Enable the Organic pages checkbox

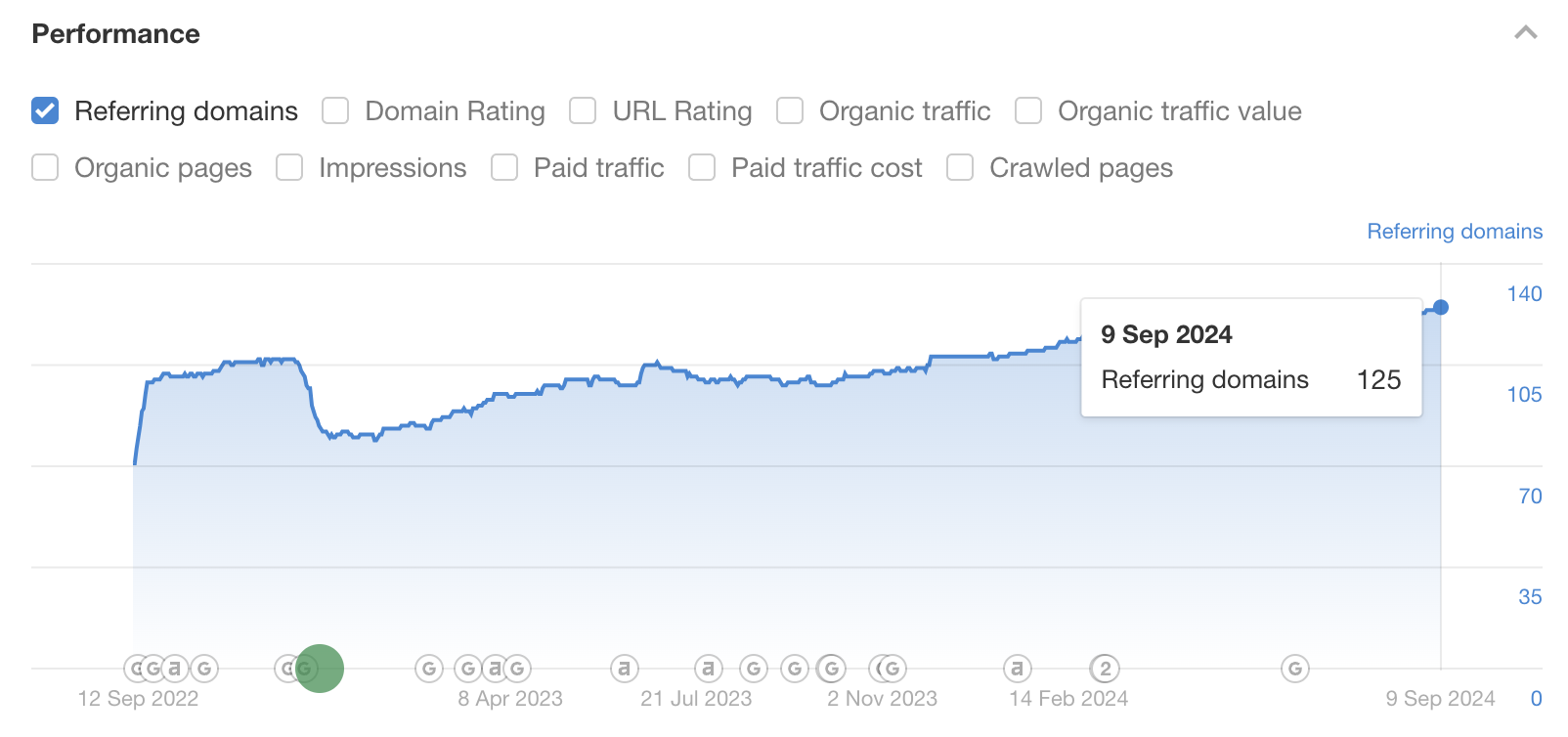coord(45,167)
